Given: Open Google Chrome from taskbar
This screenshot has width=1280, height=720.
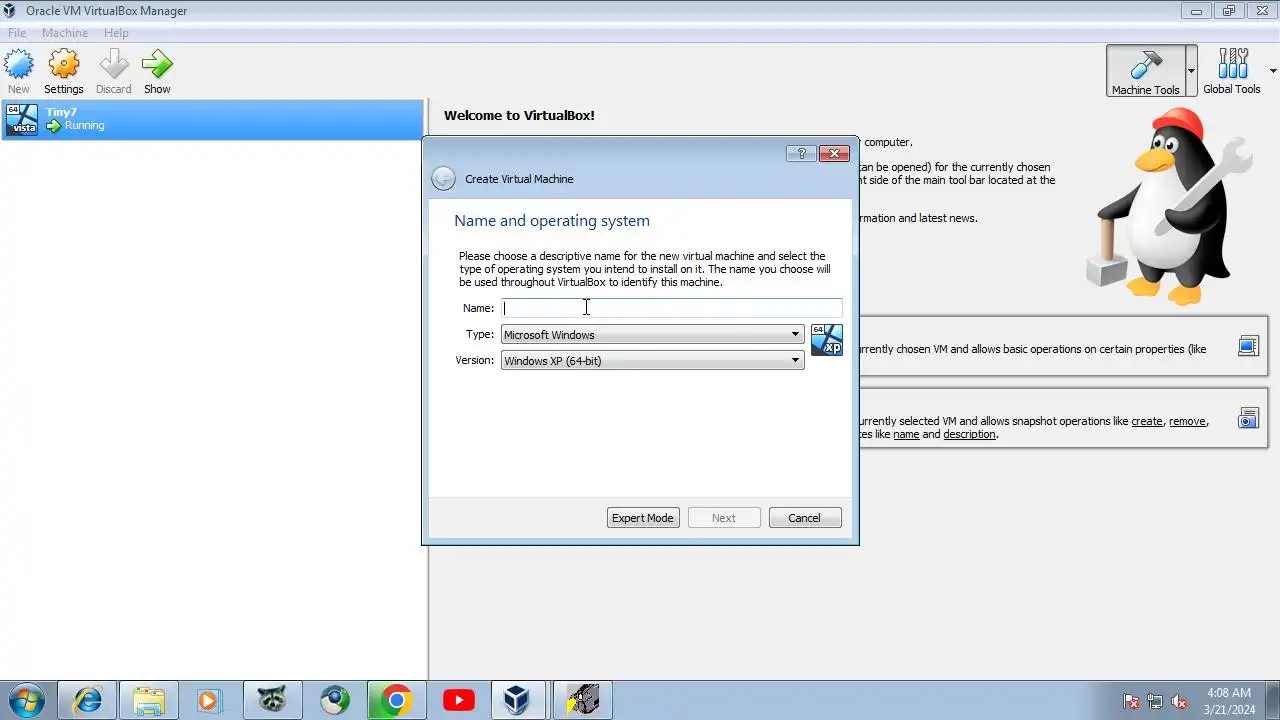Looking at the screenshot, I should coord(396,700).
